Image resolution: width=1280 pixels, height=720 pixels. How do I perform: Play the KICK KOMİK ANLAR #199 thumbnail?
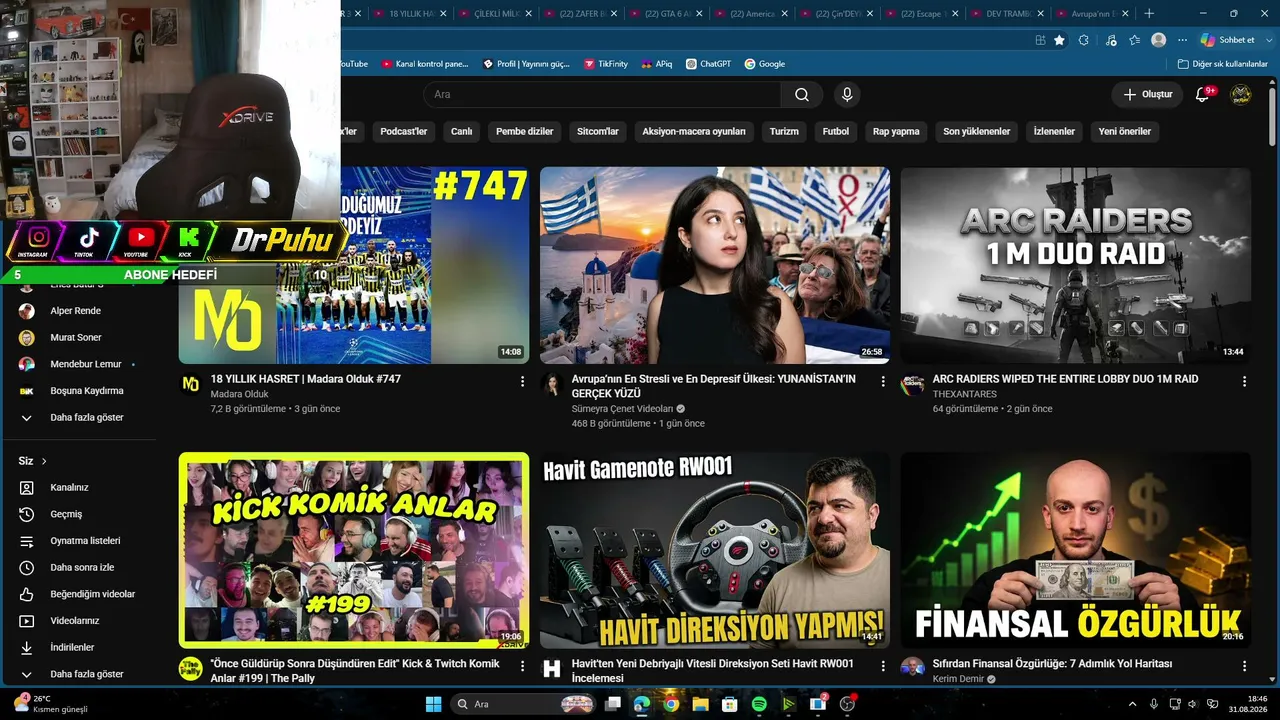pyautogui.click(x=354, y=550)
